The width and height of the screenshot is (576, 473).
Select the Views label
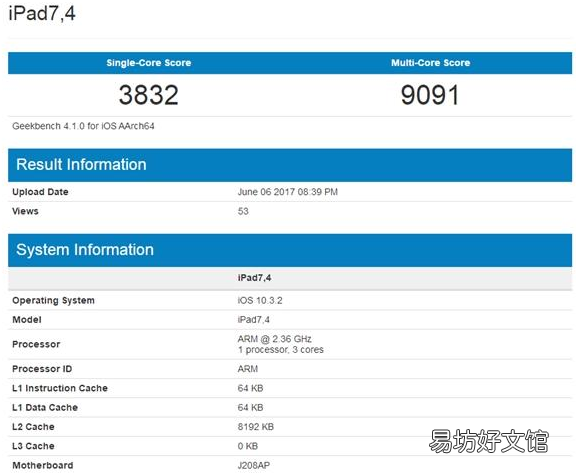pyautogui.click(x=25, y=211)
